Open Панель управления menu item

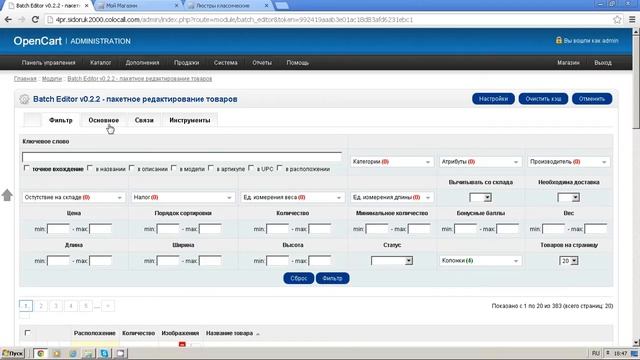tap(49, 62)
